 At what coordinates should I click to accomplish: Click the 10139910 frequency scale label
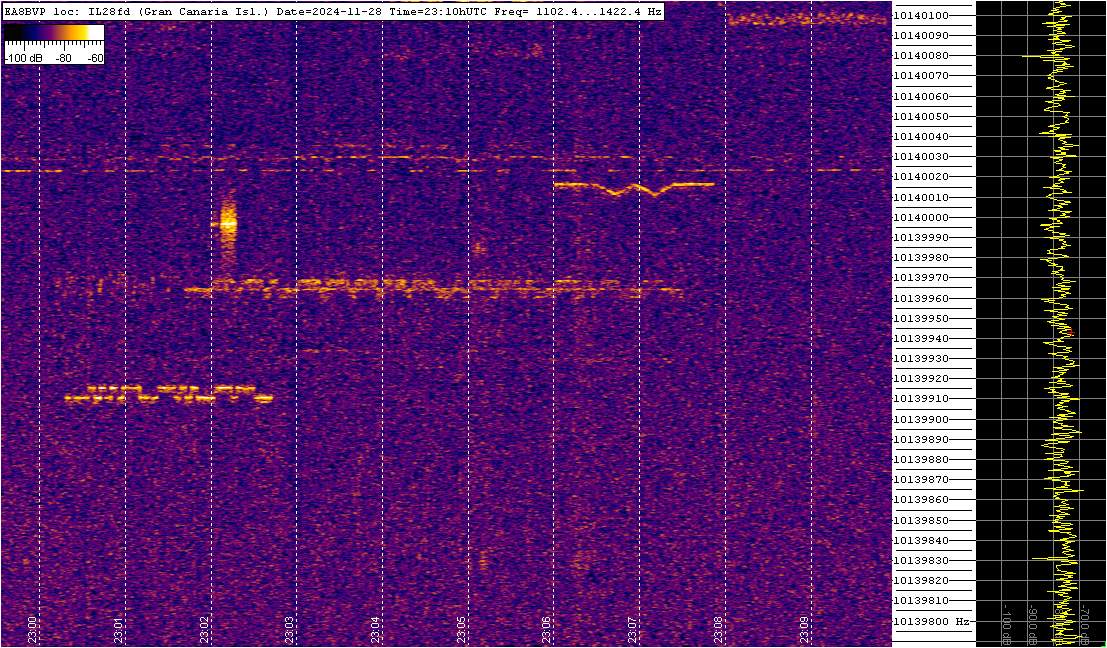pyautogui.click(x=921, y=399)
